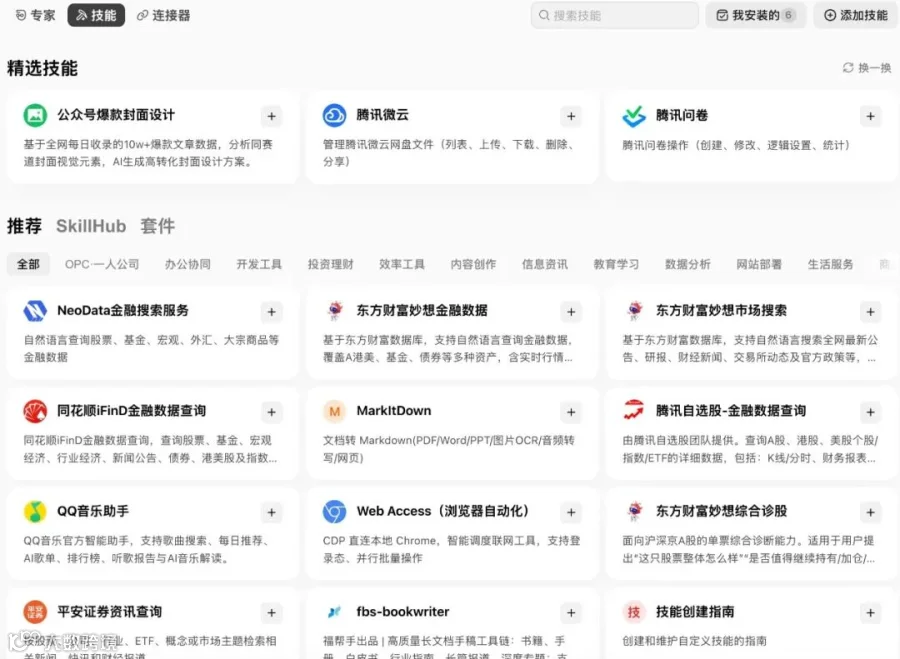Select the 推荐 section tab
This screenshot has width=900, height=659.
coord(25,226)
